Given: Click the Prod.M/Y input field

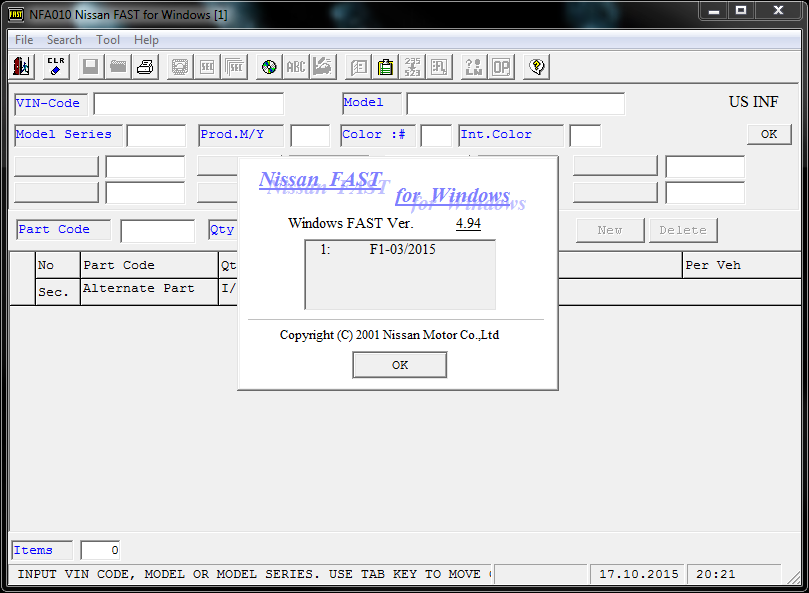Looking at the screenshot, I should (x=310, y=136).
